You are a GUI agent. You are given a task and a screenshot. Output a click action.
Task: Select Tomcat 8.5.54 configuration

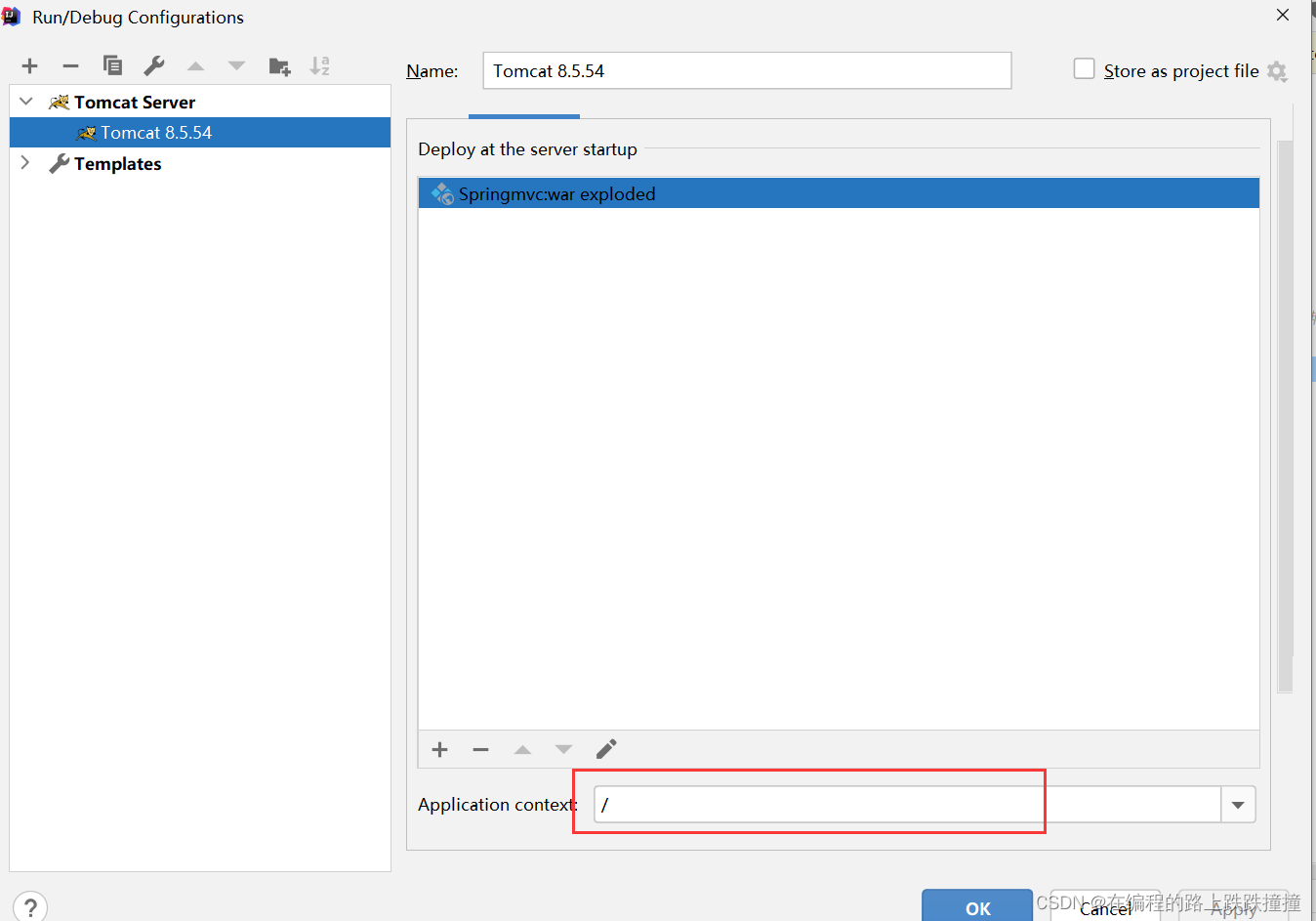200,133
